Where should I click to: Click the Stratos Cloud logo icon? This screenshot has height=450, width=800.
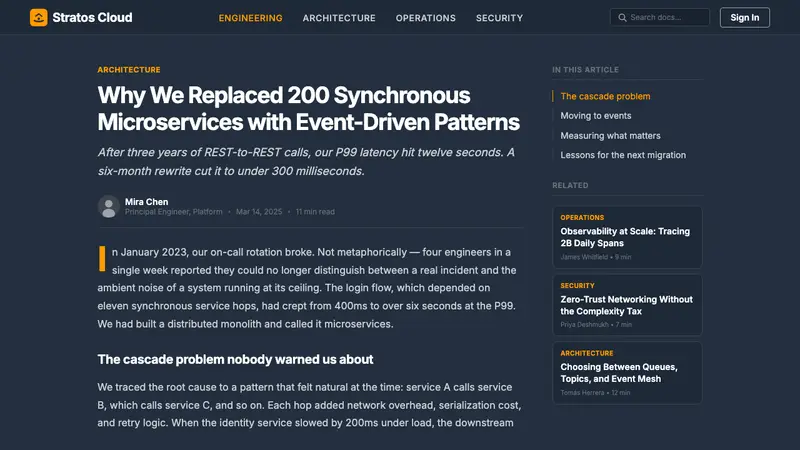pyautogui.click(x=39, y=17)
